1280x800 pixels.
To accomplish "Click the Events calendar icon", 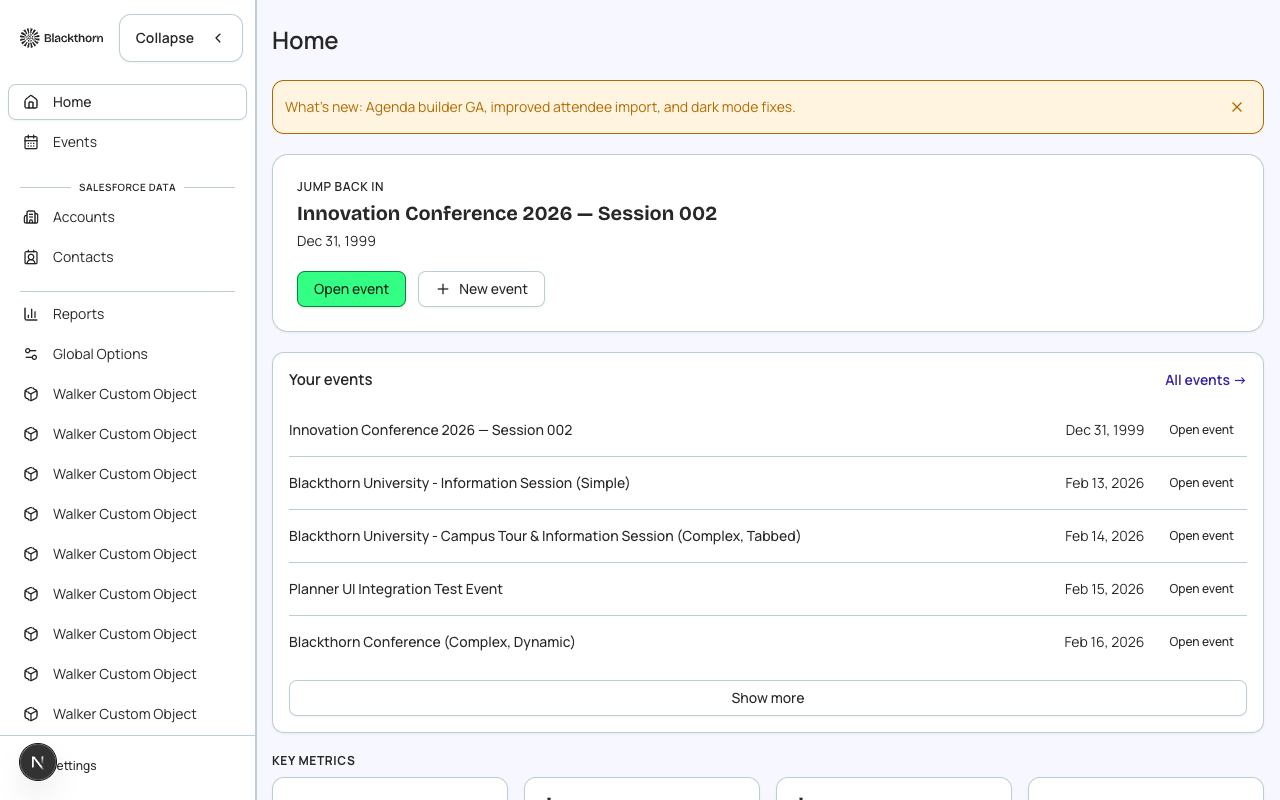I will (31, 142).
